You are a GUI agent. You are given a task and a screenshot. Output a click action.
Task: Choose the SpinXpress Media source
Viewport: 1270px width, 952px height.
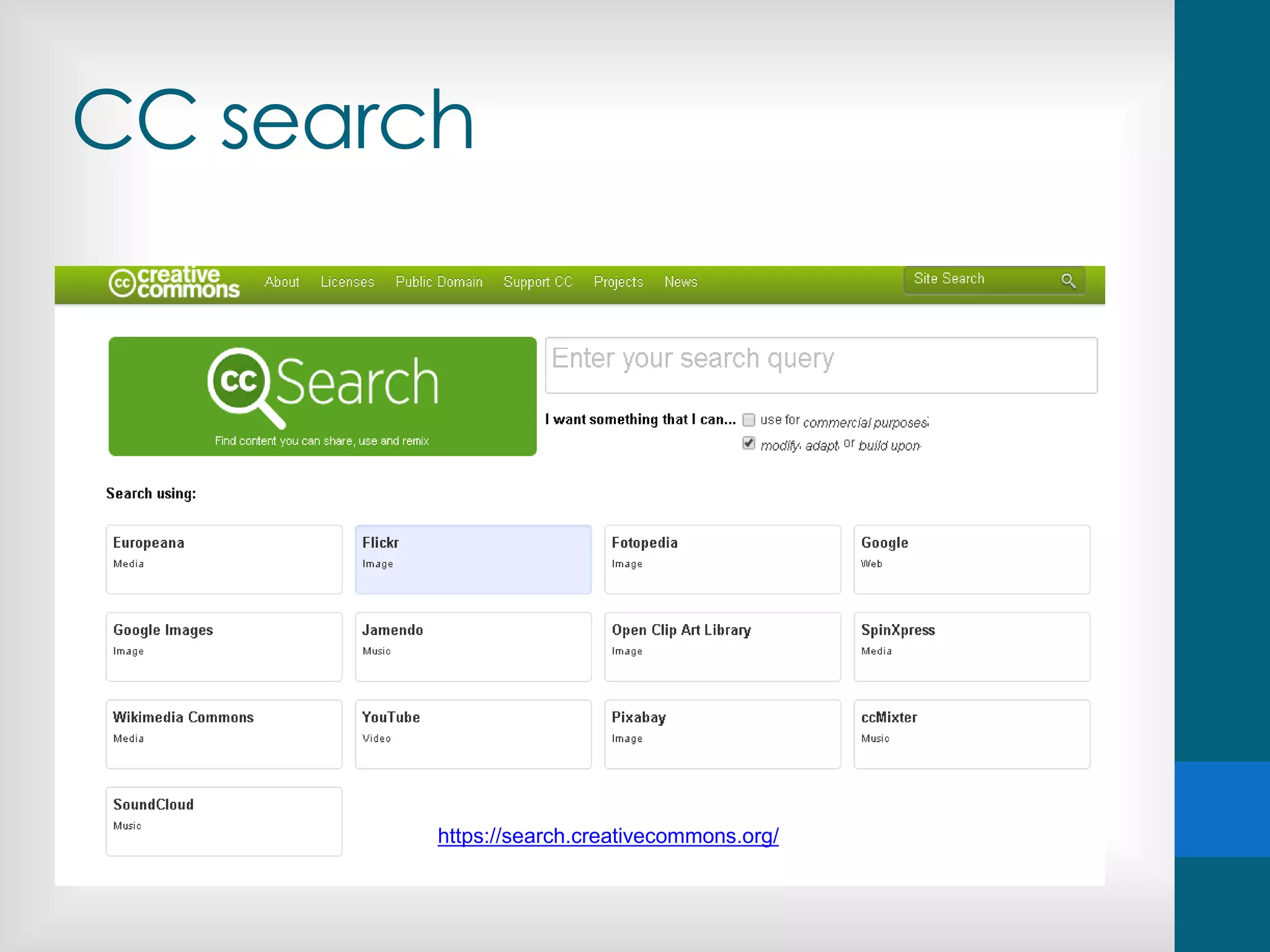pos(972,647)
